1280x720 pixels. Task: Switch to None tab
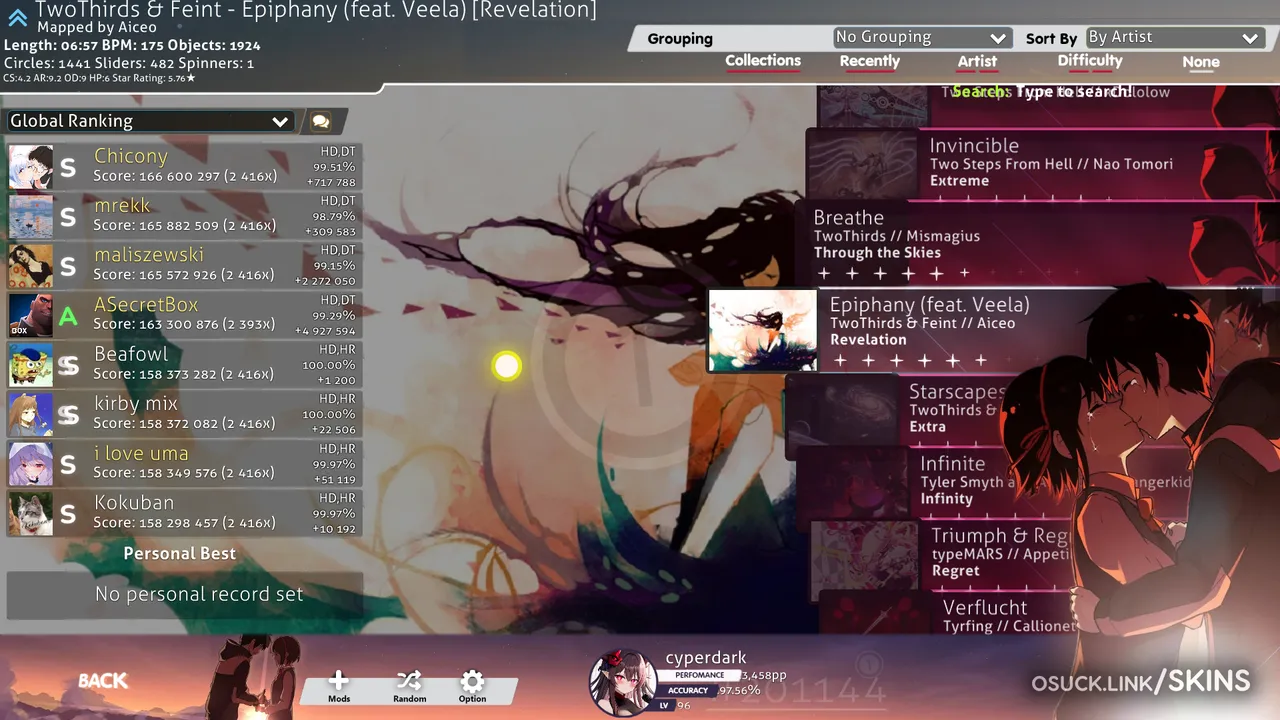[1201, 62]
